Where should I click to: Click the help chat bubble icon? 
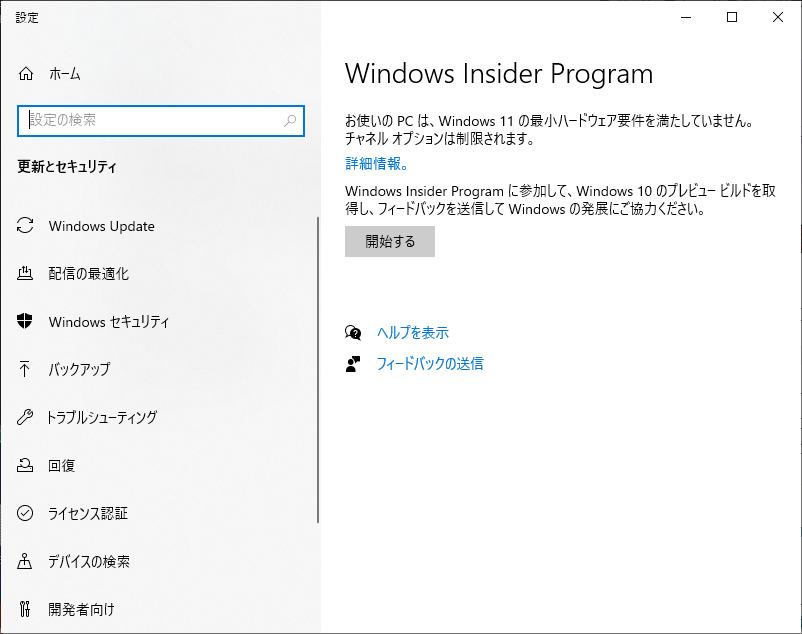[353, 333]
